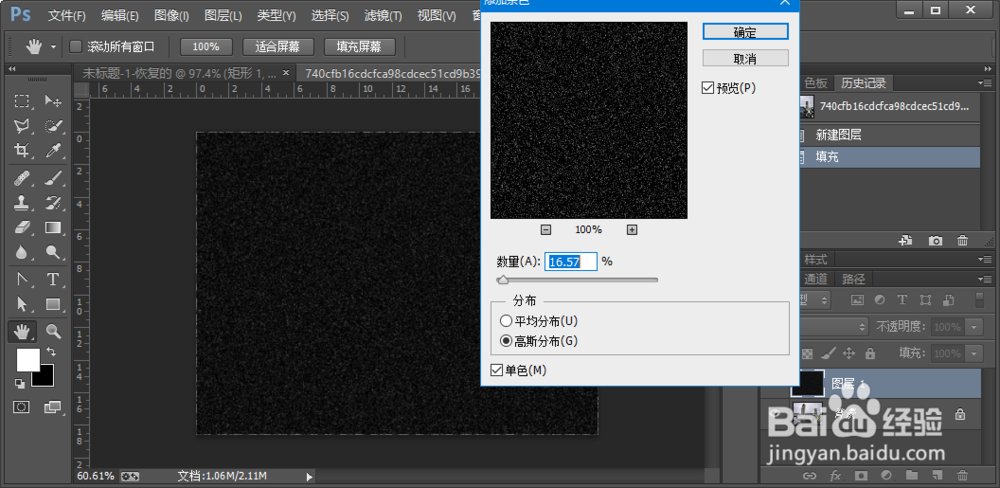Select the Horizontal Type tool
Image resolution: width=1000 pixels, height=488 pixels.
coord(53,279)
